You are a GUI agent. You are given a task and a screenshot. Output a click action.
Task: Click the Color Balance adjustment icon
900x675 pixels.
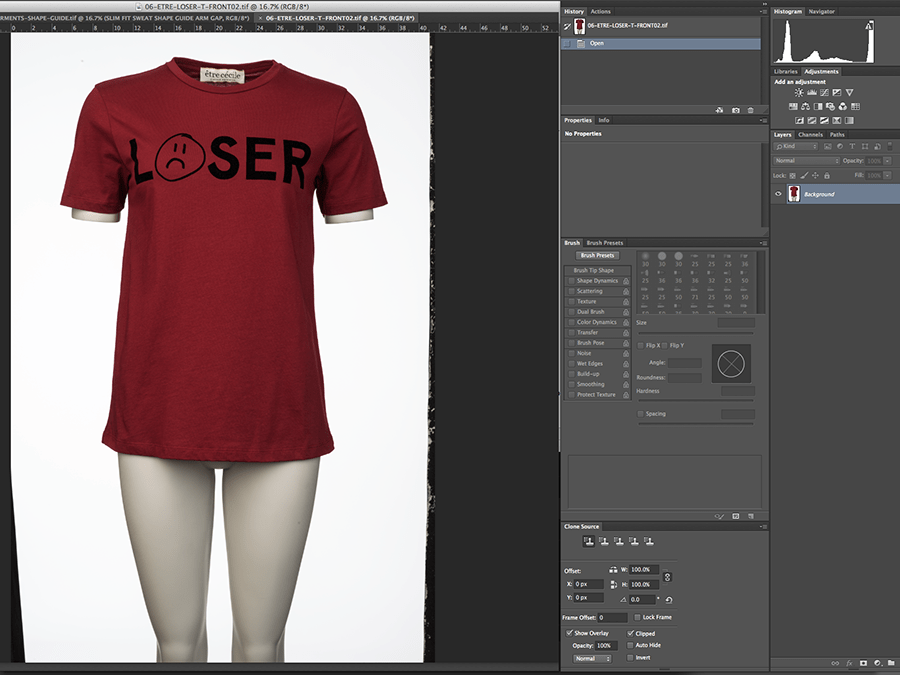point(803,106)
